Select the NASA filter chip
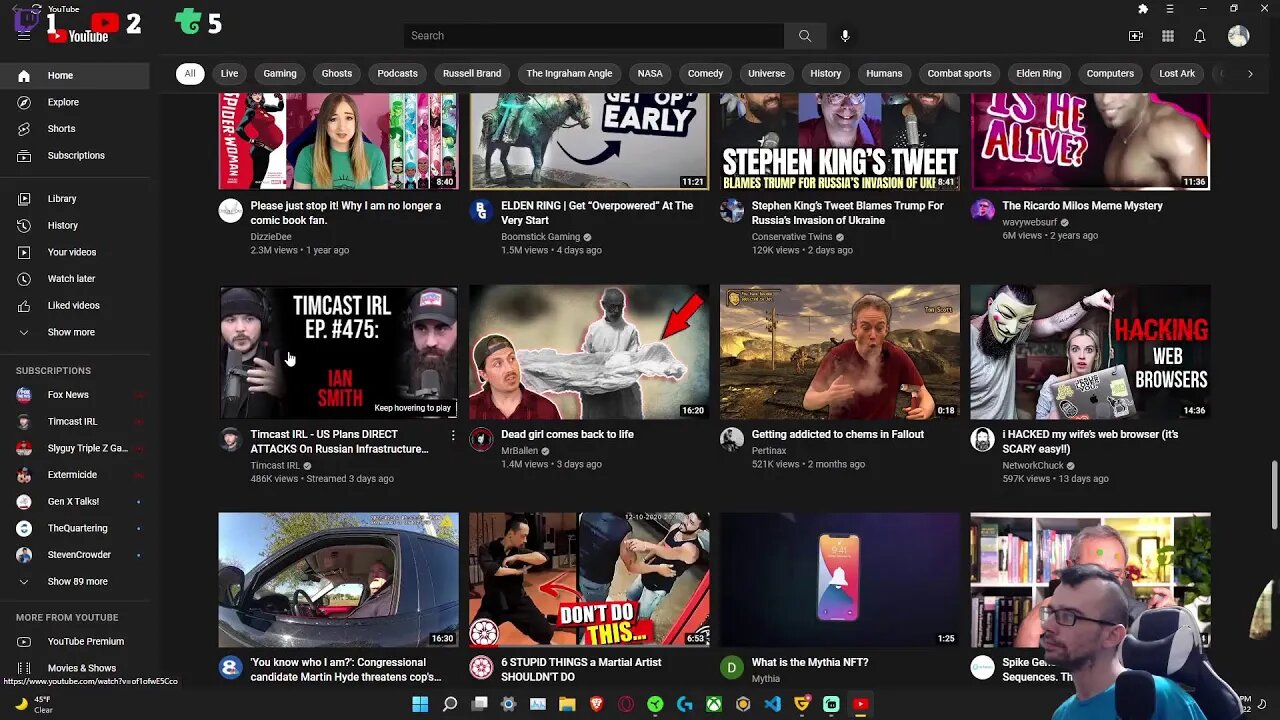 pyautogui.click(x=650, y=73)
